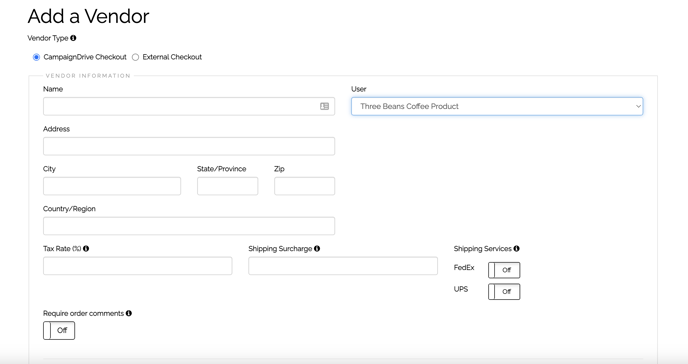Toggle Require order comments switch

click(x=59, y=330)
